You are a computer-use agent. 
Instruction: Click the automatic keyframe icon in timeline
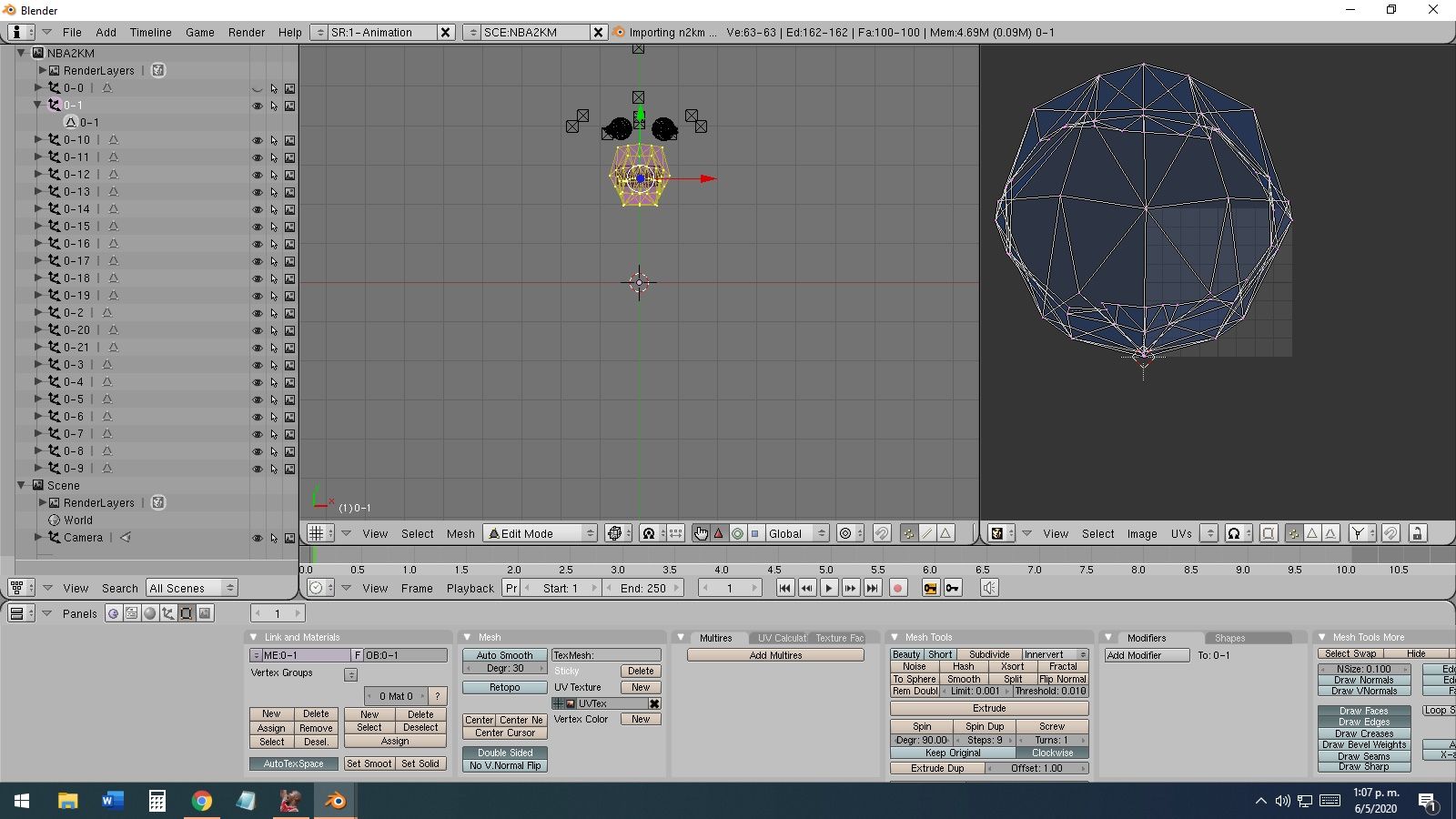click(930, 588)
